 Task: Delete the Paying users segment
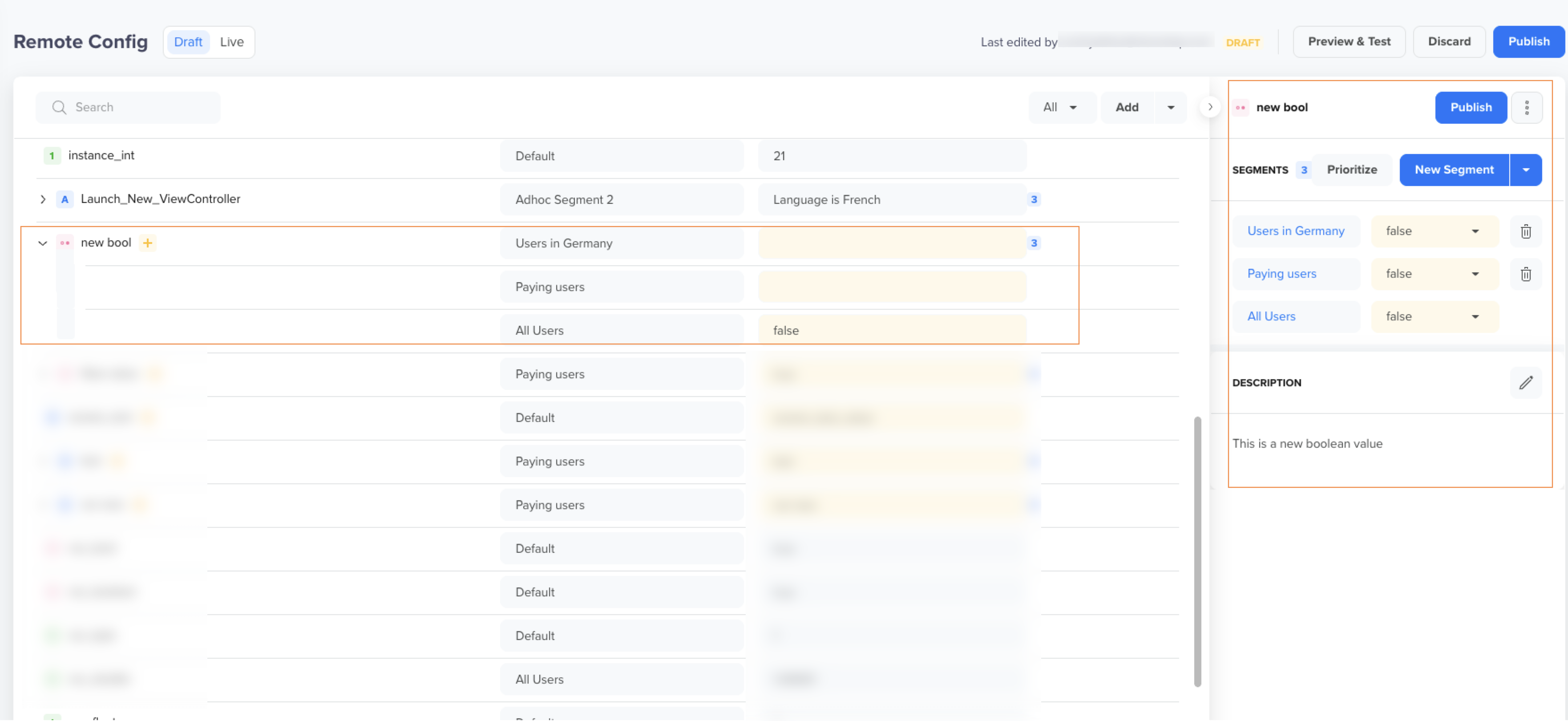click(1525, 274)
